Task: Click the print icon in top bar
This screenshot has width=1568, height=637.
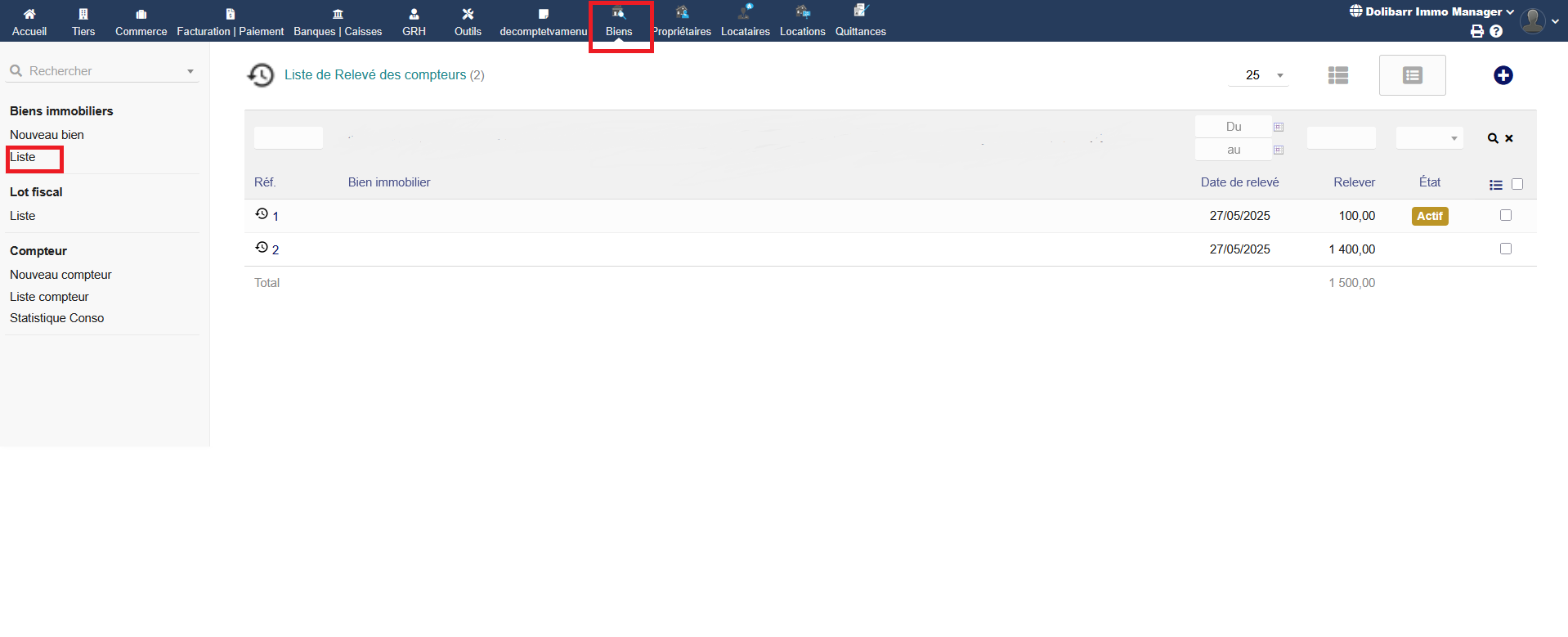Action: 1476,31
